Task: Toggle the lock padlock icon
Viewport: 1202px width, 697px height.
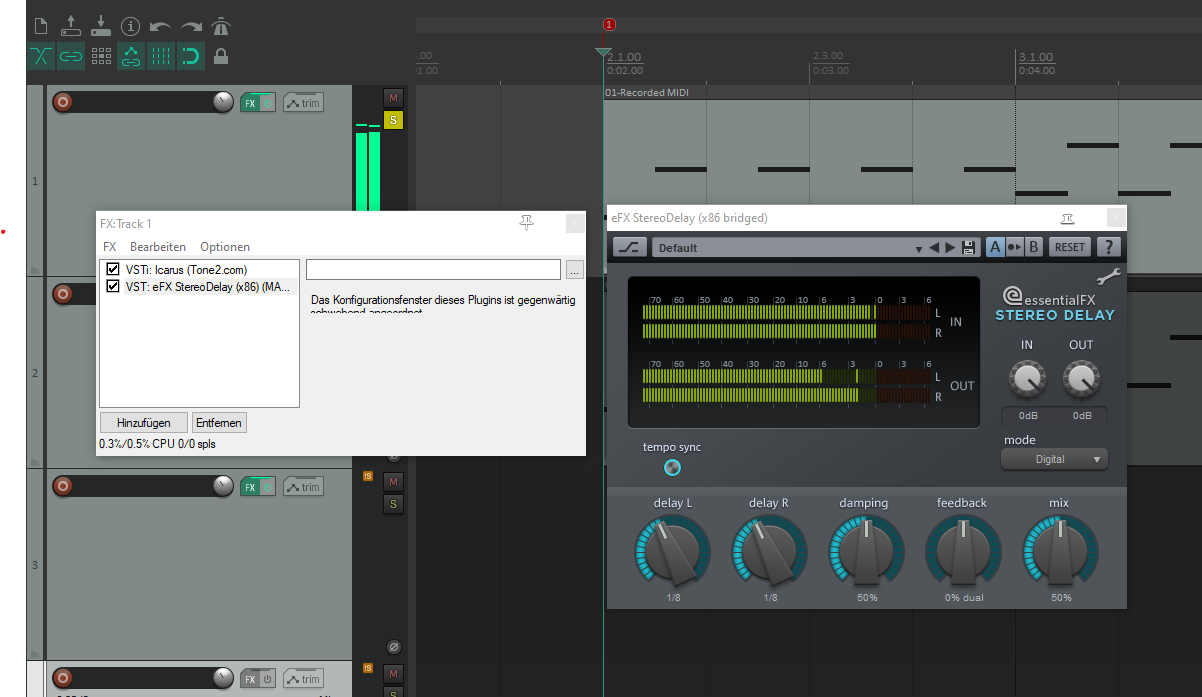Action: click(221, 56)
